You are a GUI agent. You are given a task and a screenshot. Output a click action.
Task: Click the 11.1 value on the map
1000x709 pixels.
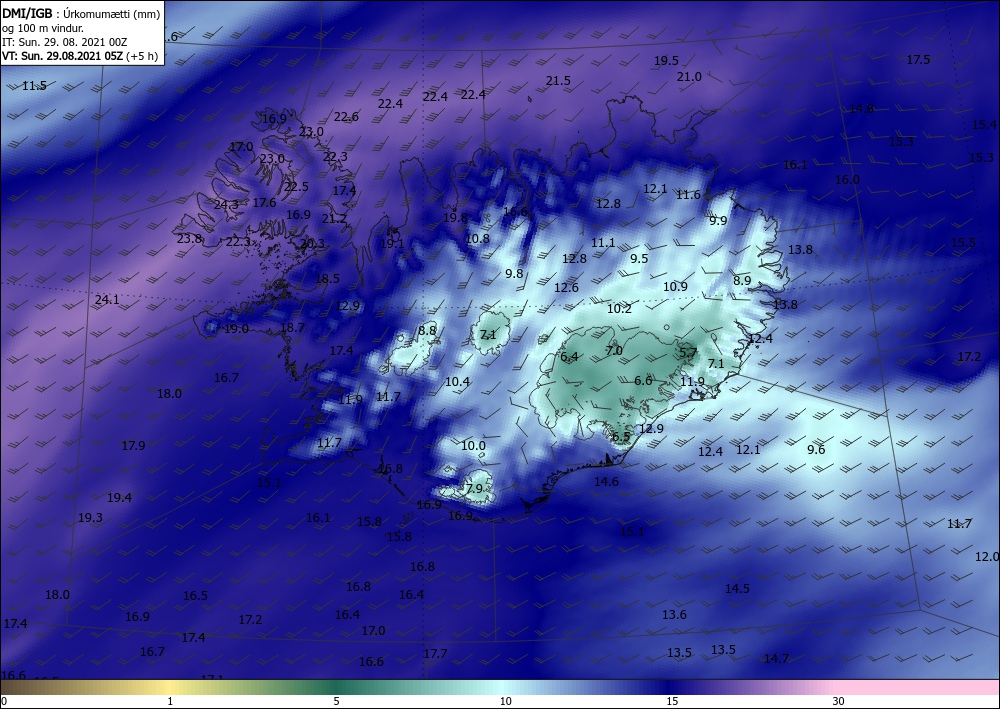tap(603, 242)
